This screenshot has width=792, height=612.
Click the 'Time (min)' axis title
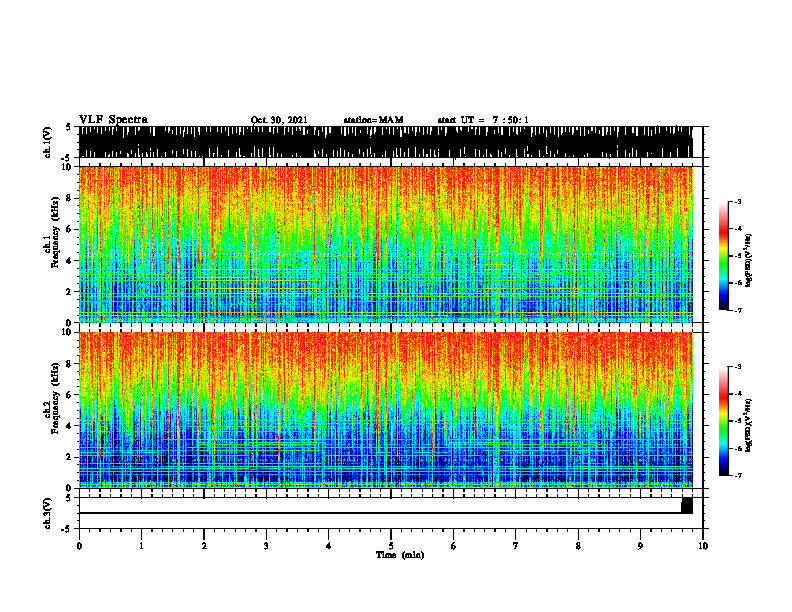400,555
